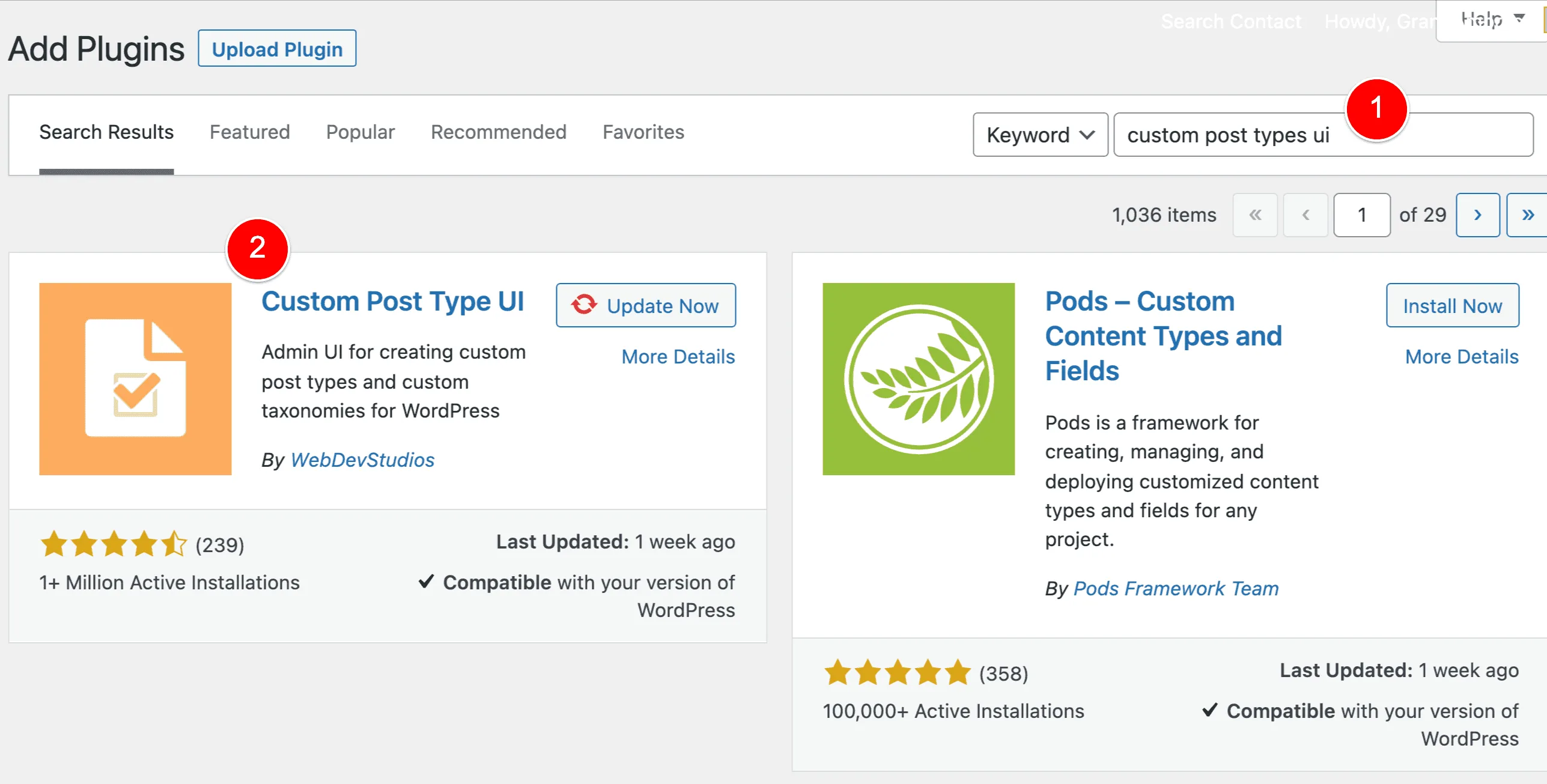Click Install Now for Pods plugin
This screenshot has height=784, width=1547.
[x=1453, y=305]
